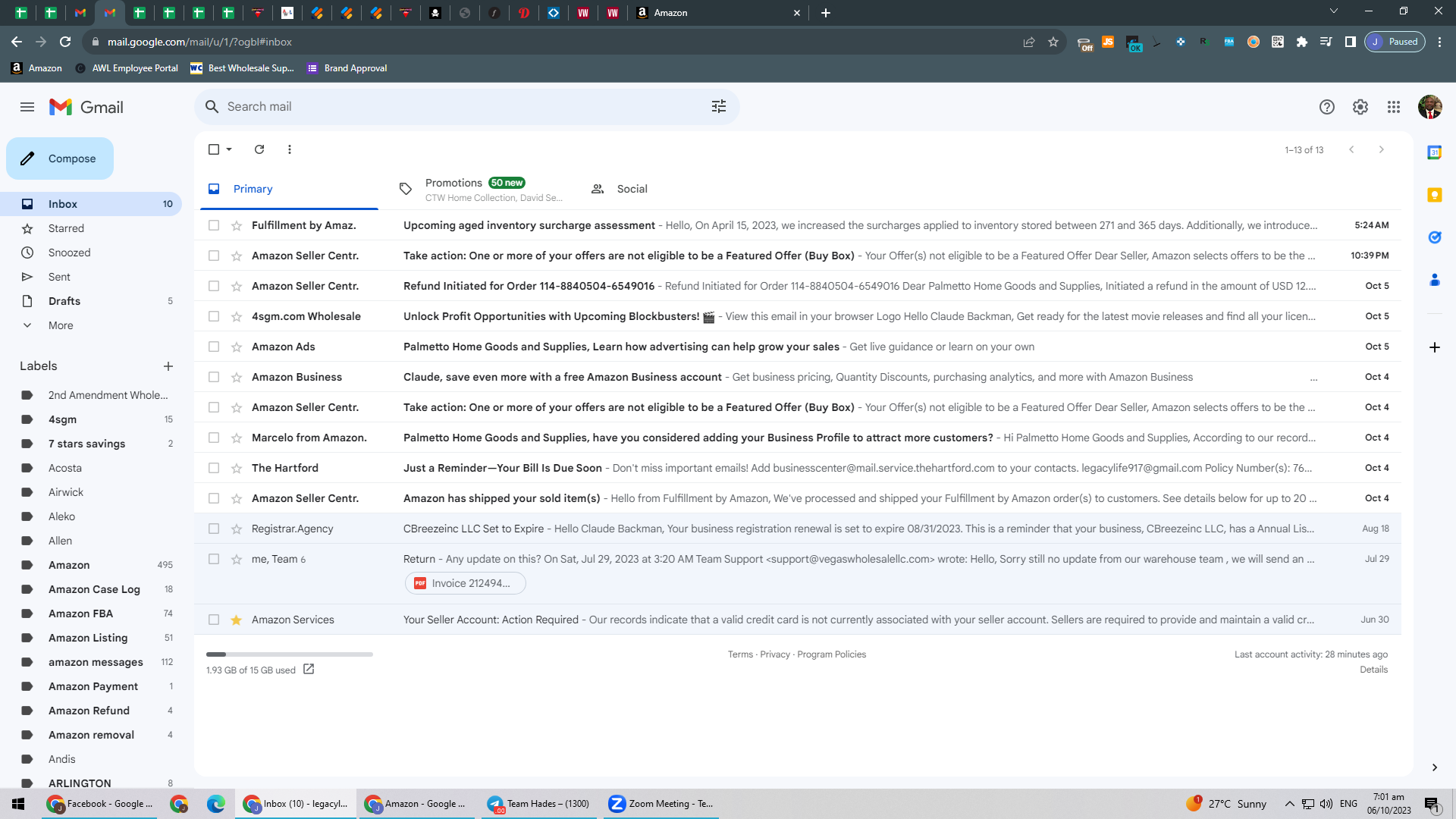
Task: Click the Google account profile picture
Action: pos(1430,107)
